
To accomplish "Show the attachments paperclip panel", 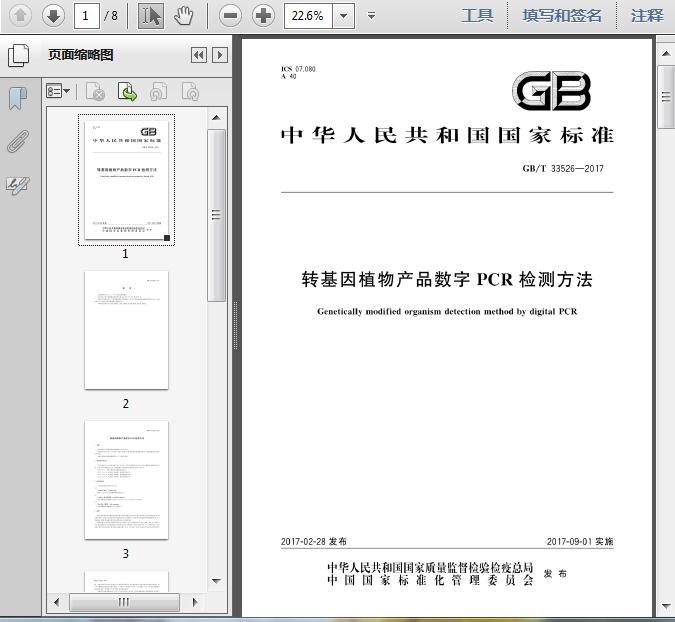I will tap(18, 141).
